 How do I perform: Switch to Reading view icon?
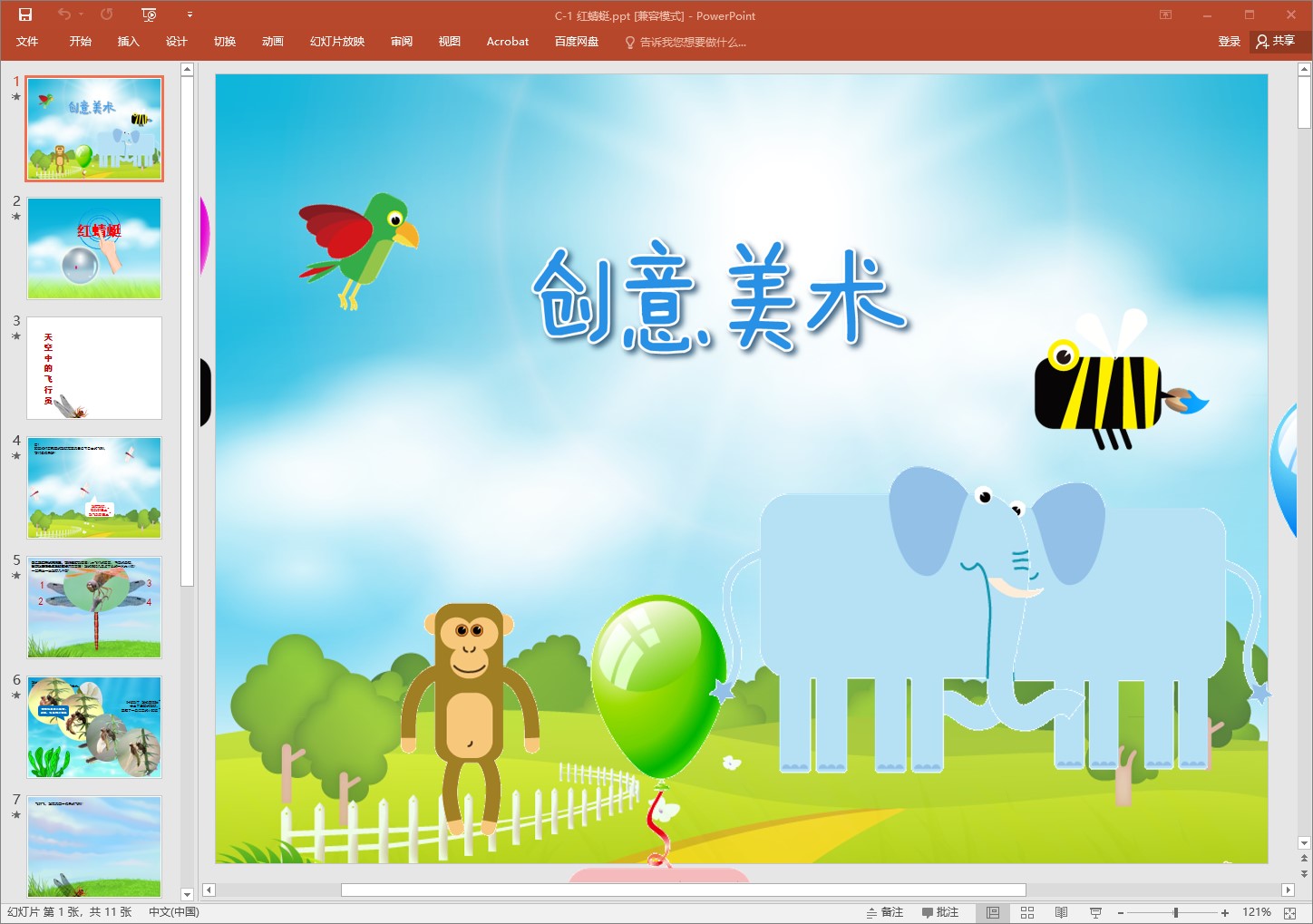coord(1061,912)
